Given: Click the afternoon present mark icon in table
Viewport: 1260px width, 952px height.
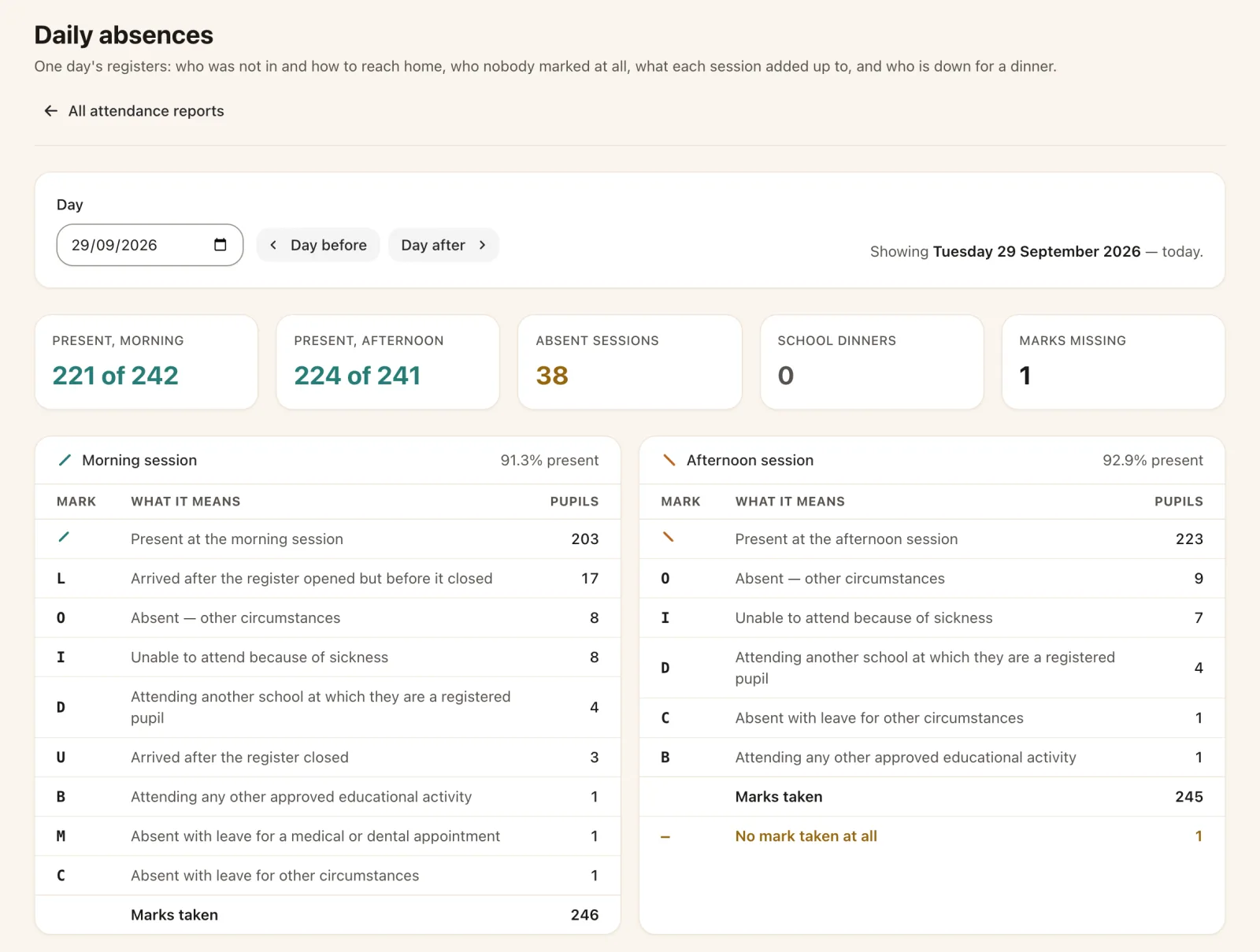Looking at the screenshot, I should click(668, 537).
